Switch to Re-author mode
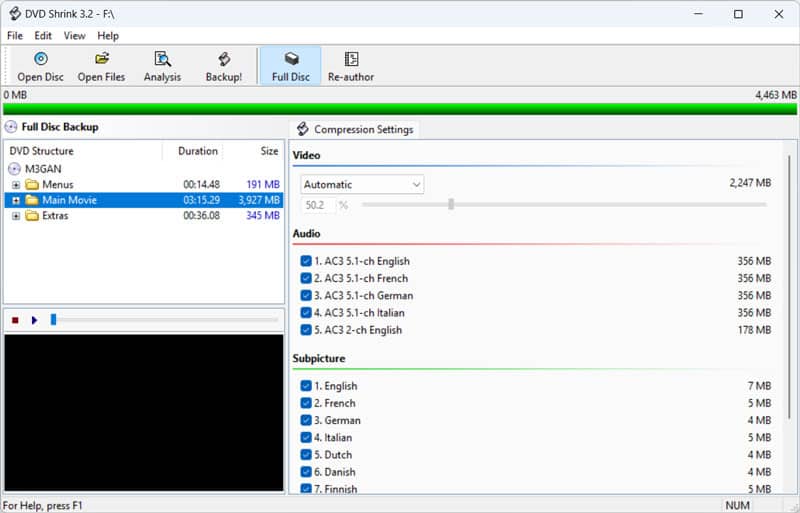 click(351, 60)
